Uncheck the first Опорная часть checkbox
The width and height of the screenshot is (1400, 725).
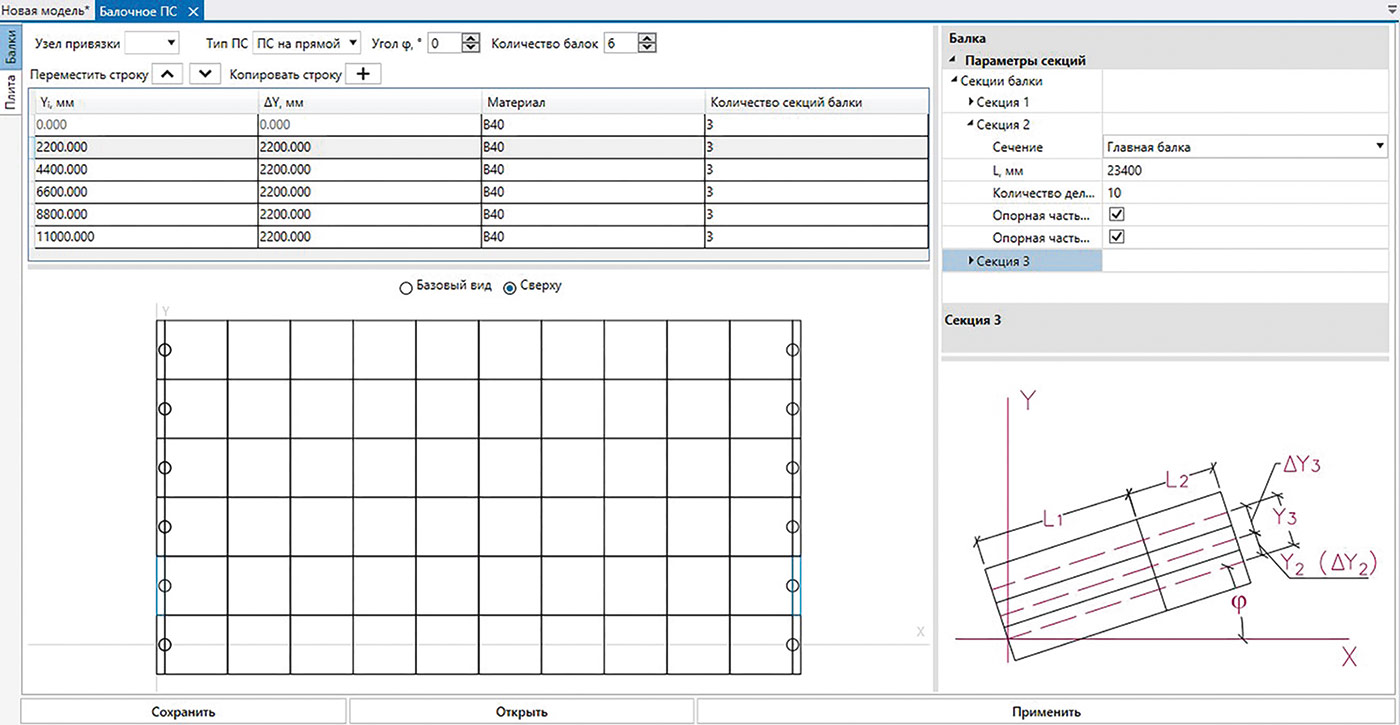1117,215
